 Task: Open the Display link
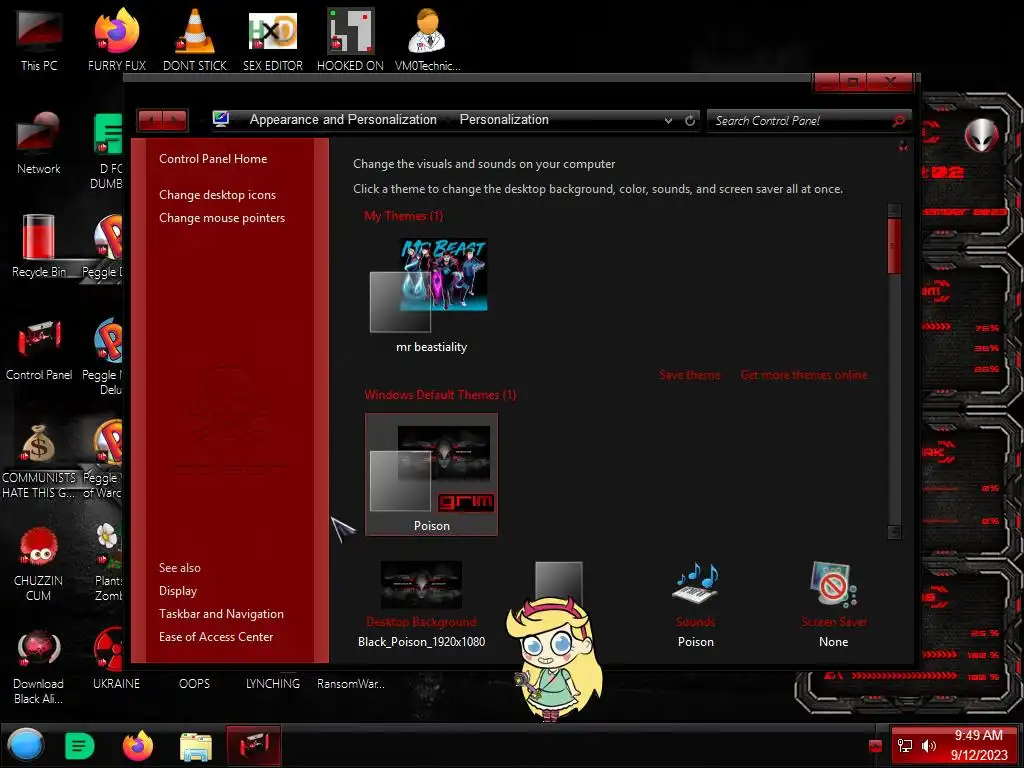point(178,590)
